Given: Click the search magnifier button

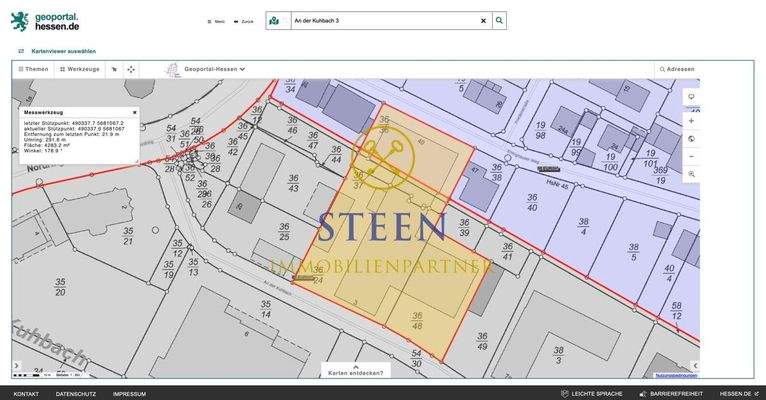Looking at the screenshot, I should [x=499, y=20].
